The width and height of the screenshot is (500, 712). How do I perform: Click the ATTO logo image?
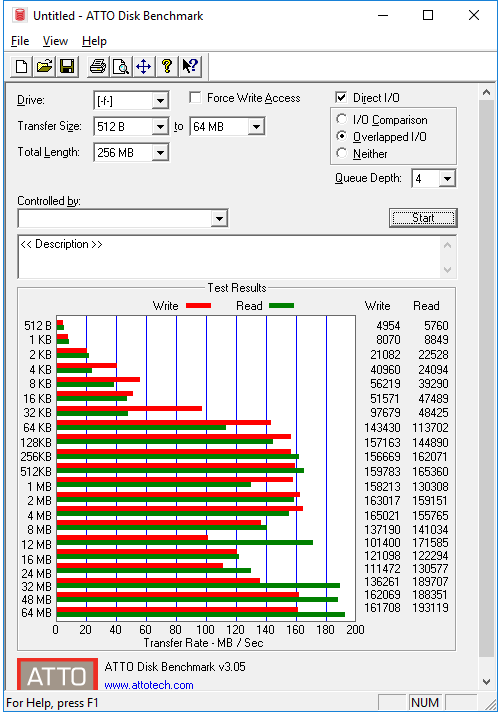(x=57, y=674)
